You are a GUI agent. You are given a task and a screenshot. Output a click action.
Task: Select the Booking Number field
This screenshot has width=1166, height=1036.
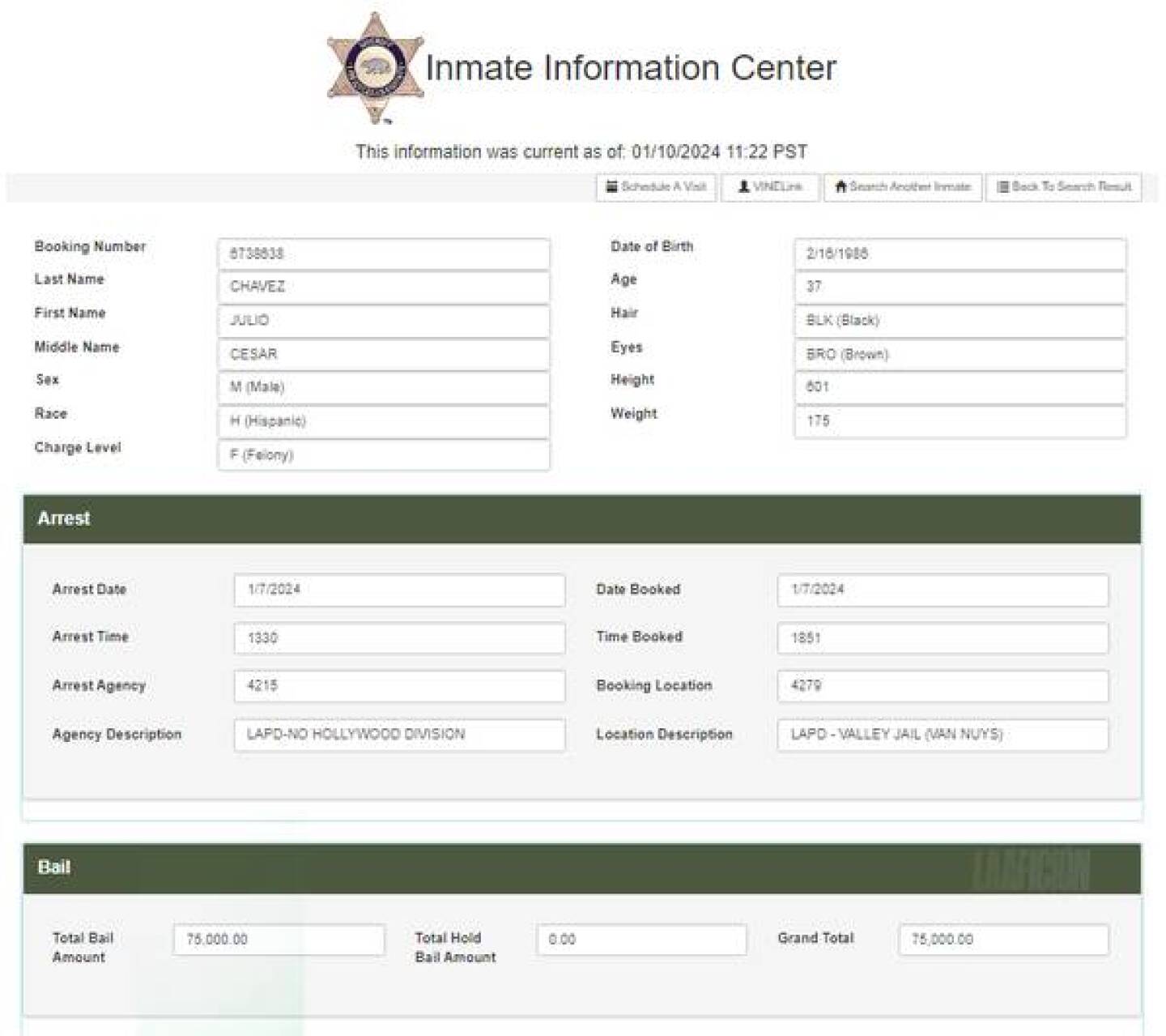click(x=383, y=254)
